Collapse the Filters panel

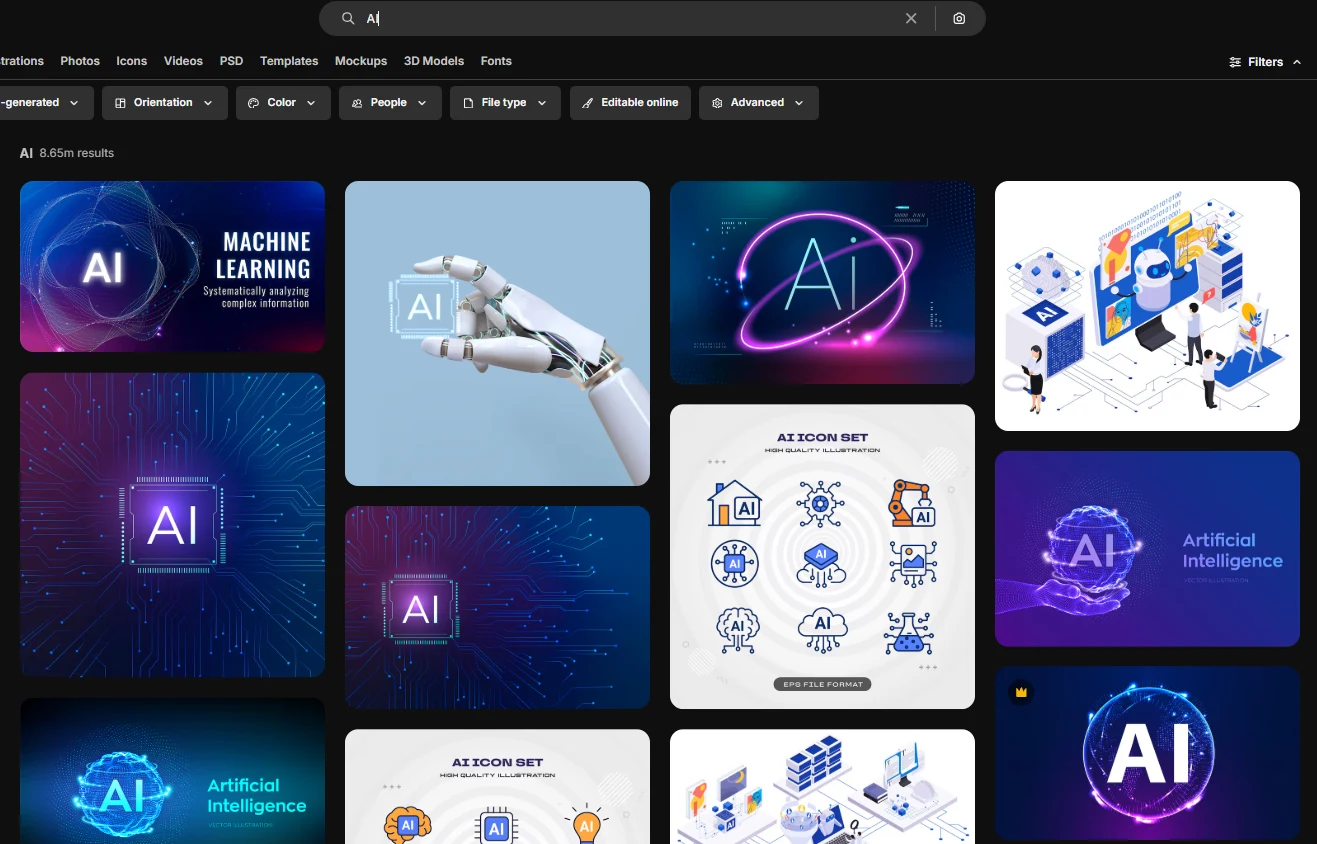pos(1265,62)
